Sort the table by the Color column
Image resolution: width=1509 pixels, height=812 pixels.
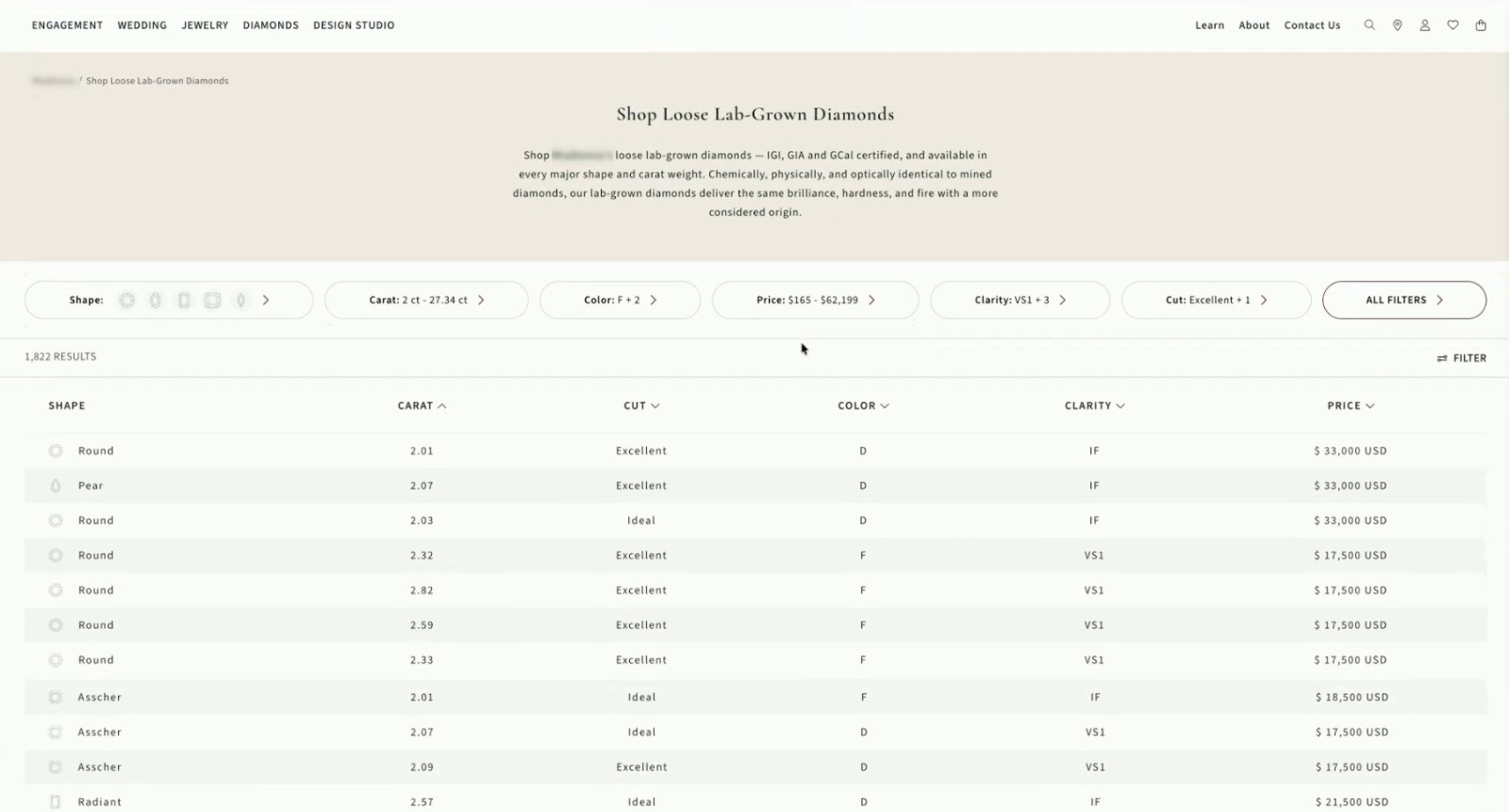(x=863, y=406)
